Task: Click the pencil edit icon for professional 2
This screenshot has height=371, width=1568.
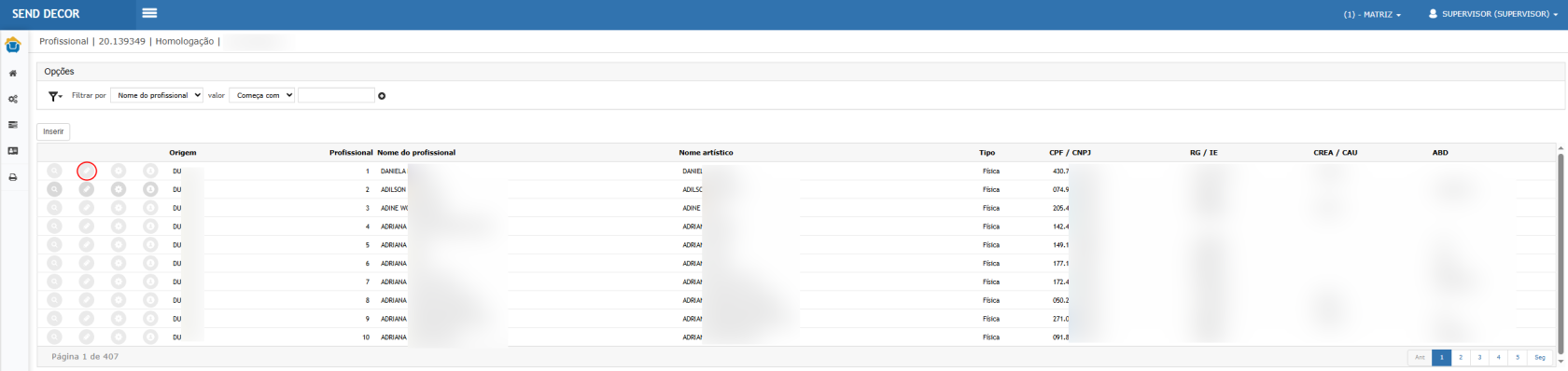Action: (87, 189)
